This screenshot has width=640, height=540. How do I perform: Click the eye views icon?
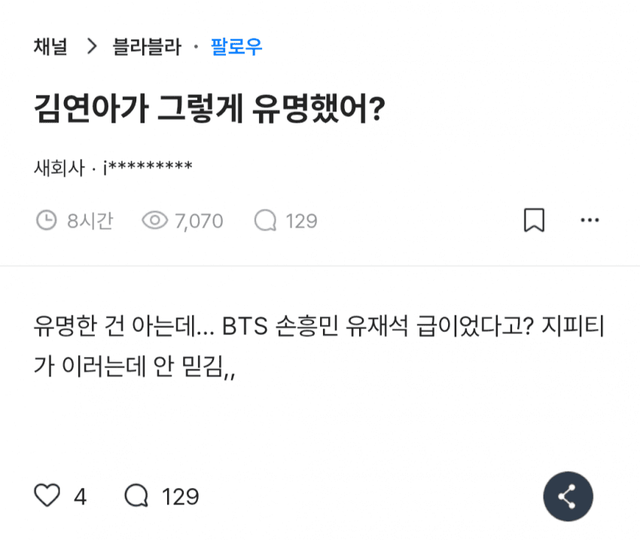(x=155, y=220)
